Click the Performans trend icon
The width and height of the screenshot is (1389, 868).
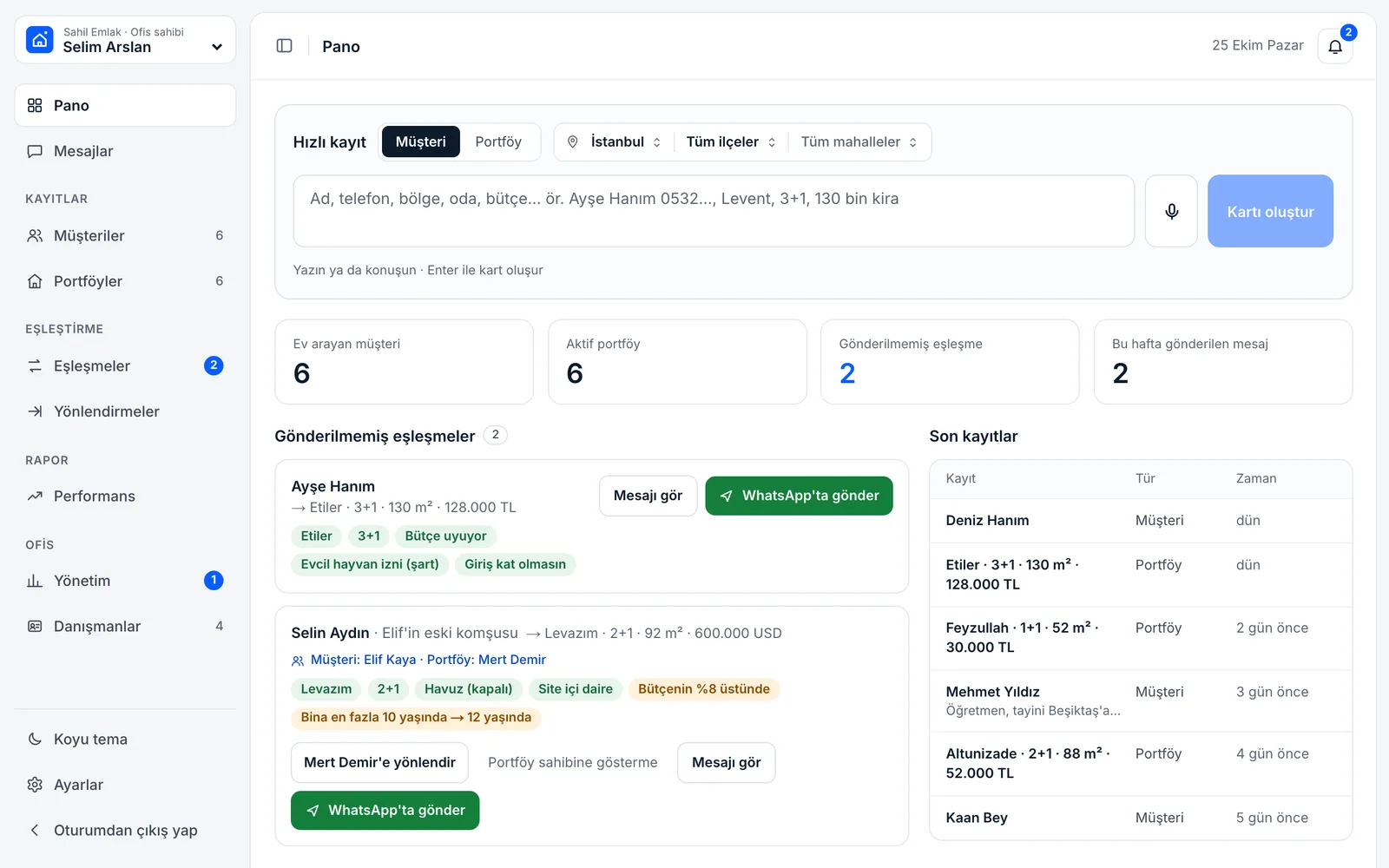tap(35, 496)
